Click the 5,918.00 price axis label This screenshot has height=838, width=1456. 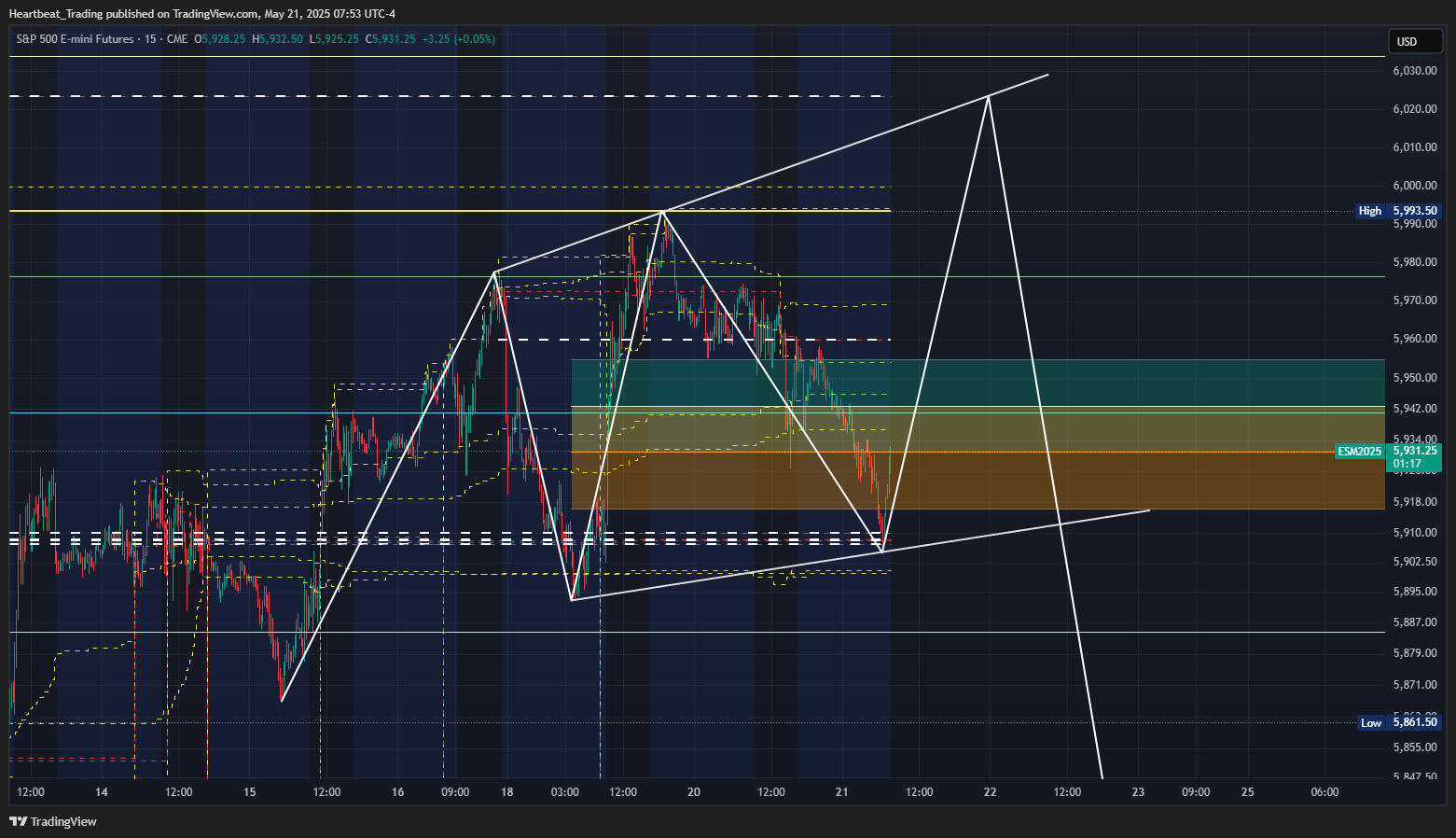pos(1414,502)
